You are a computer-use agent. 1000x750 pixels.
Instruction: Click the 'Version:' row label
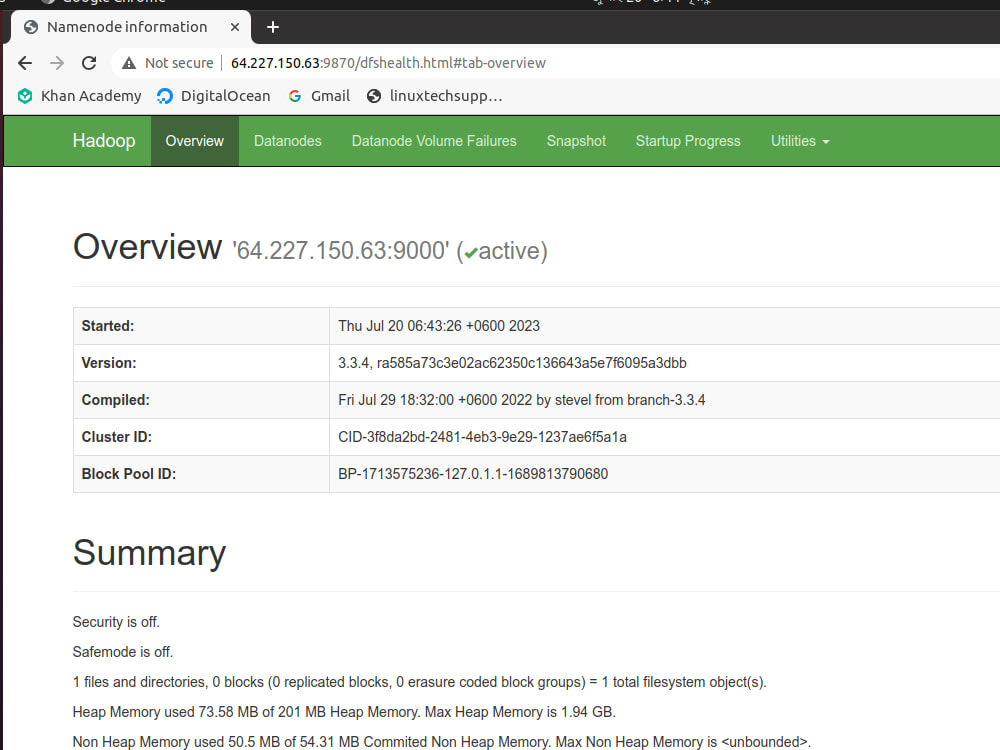coord(109,363)
